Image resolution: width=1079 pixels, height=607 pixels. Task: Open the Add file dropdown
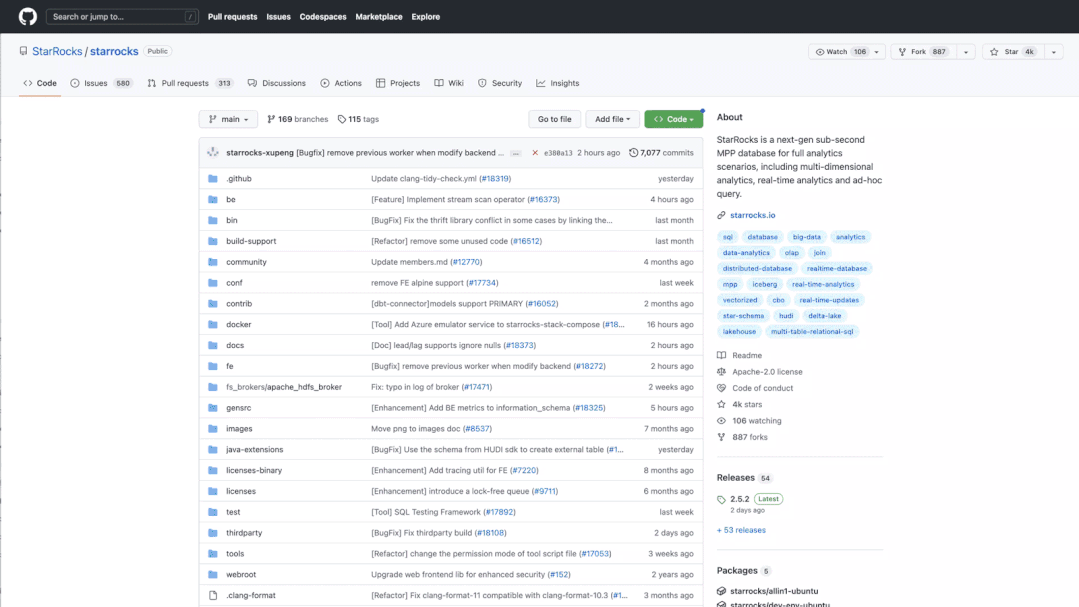[x=612, y=119]
